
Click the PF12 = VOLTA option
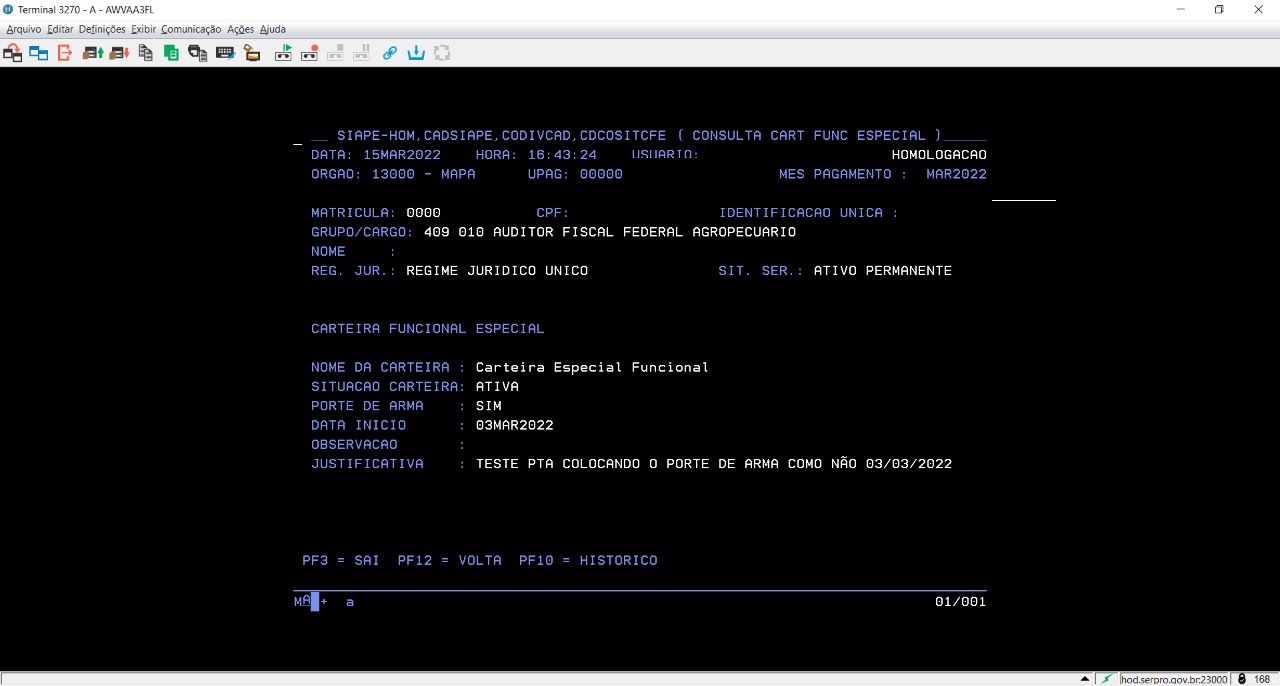(x=449, y=561)
